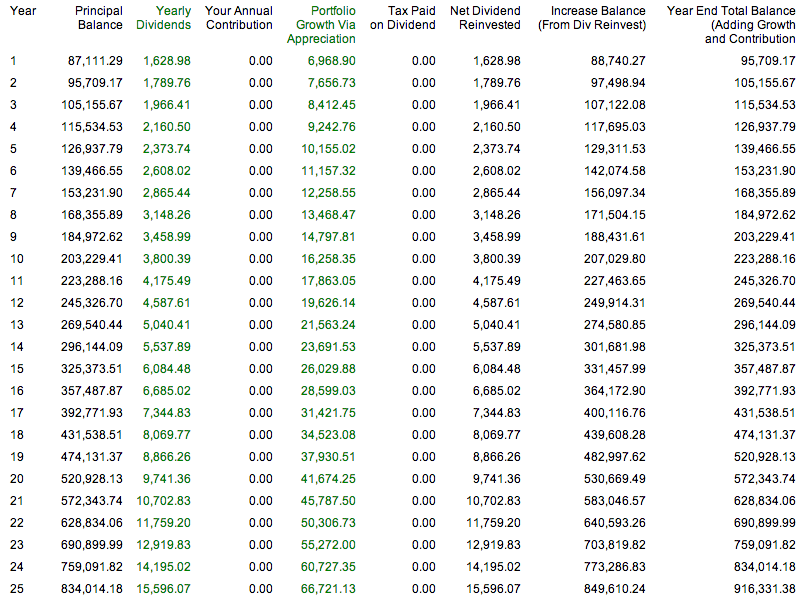Screen dimensions: 801x599
Task: Click portfolio growth value 66,721.13
Action: (328, 588)
